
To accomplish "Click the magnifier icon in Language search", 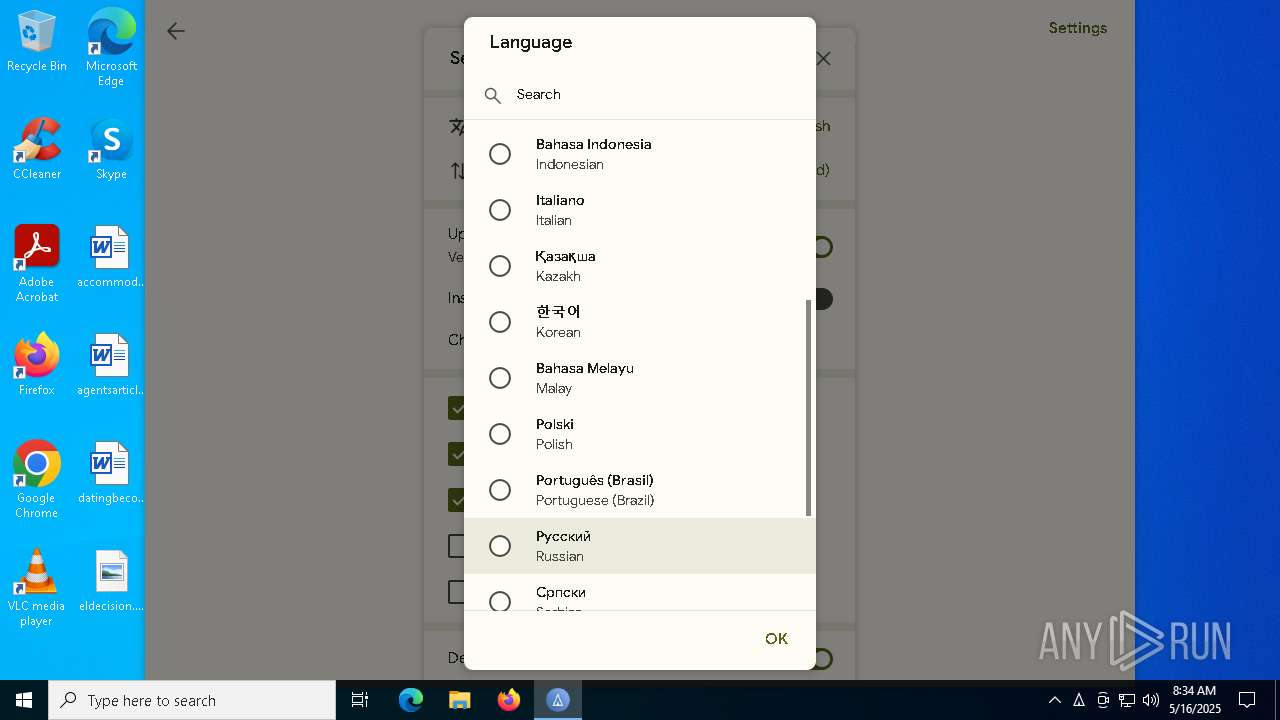I will tap(492, 95).
